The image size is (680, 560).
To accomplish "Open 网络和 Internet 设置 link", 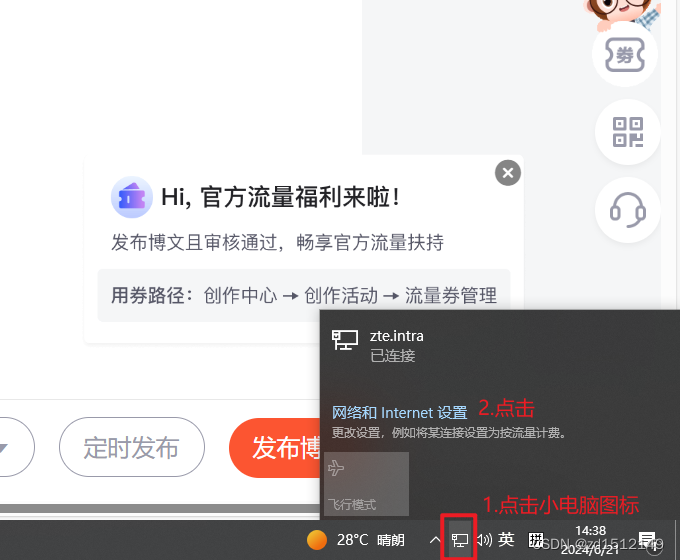I will pyautogui.click(x=399, y=413).
